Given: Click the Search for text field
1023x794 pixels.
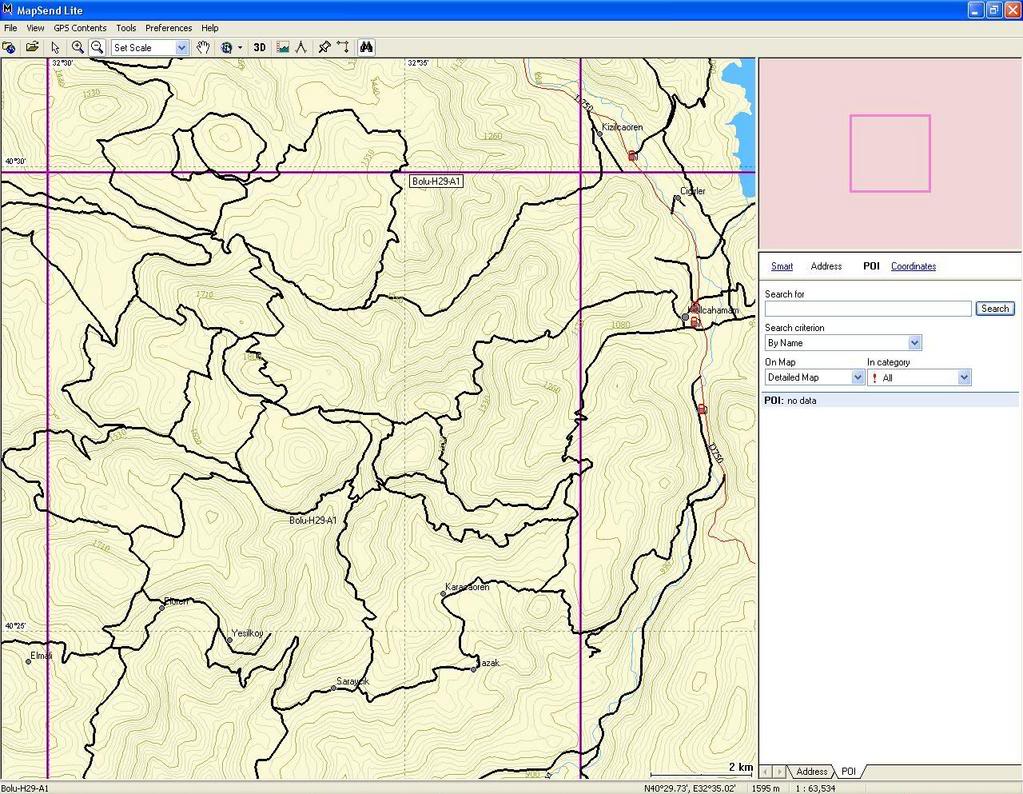Looking at the screenshot, I should tap(867, 309).
